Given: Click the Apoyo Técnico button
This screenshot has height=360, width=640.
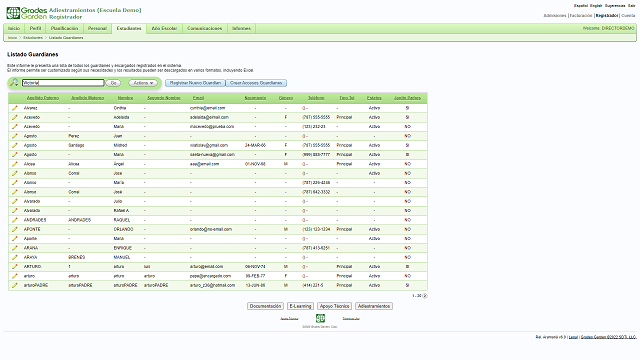Looking at the screenshot, I should coord(335,306).
